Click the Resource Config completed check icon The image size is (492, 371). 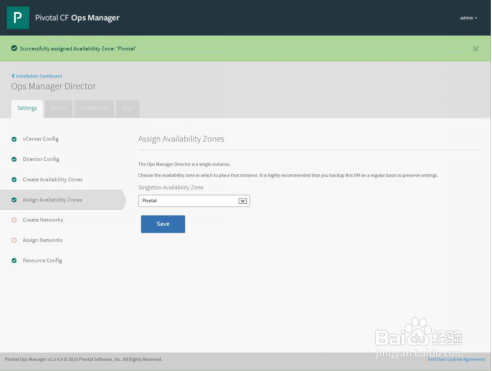tap(14, 261)
